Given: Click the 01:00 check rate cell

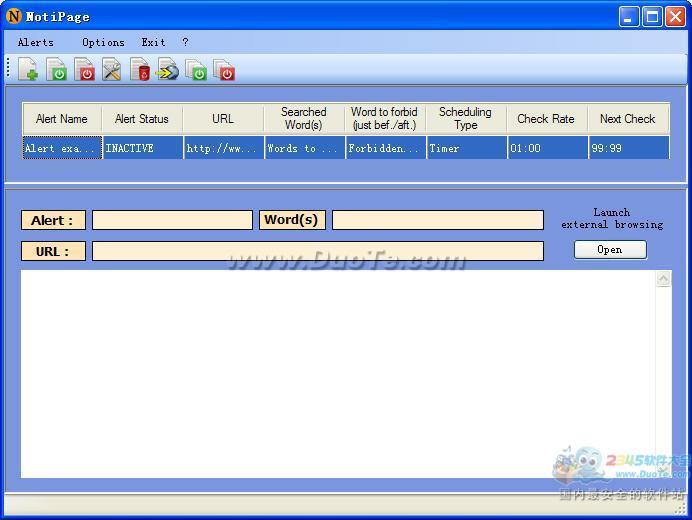Looking at the screenshot, I should click(x=548, y=147).
